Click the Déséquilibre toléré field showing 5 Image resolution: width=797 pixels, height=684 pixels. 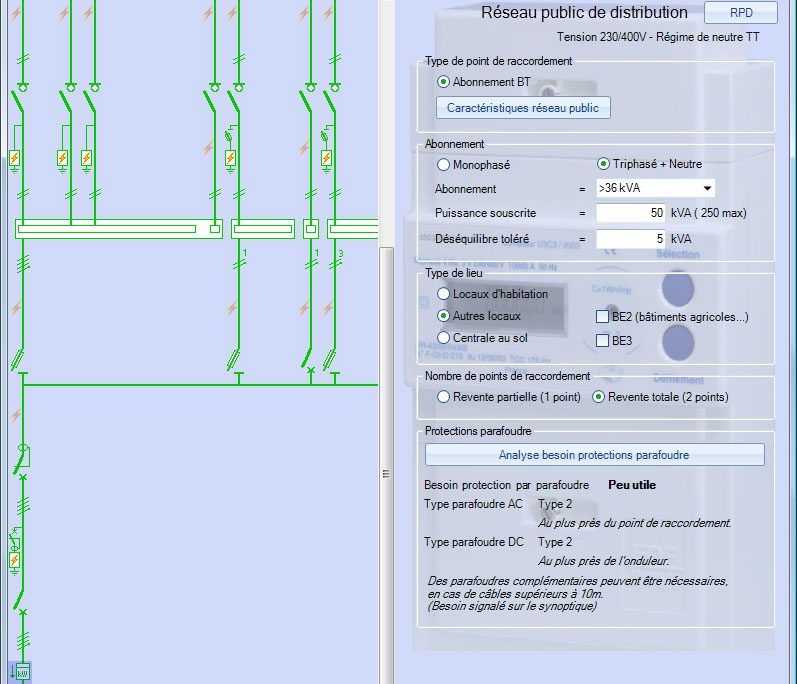(x=631, y=239)
